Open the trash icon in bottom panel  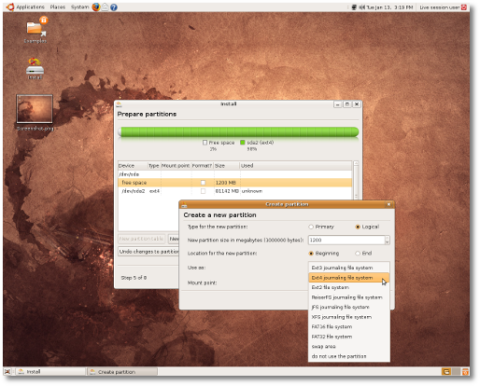tap(466, 371)
